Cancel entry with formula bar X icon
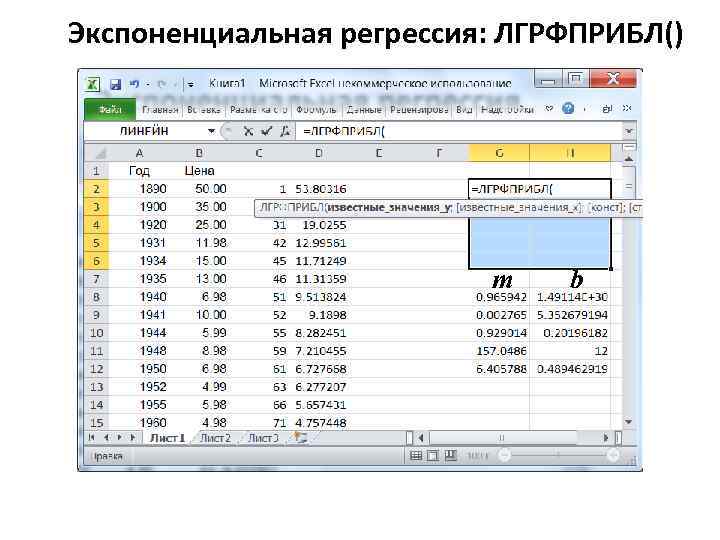720x540 pixels. click(x=248, y=132)
